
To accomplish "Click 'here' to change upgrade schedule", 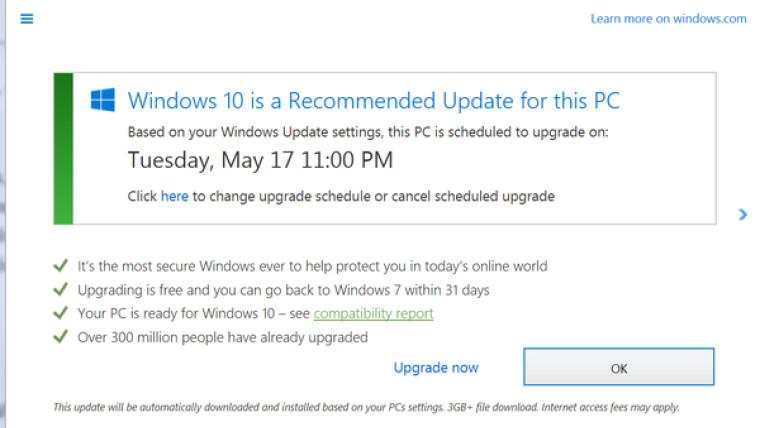I will click(x=174, y=196).
